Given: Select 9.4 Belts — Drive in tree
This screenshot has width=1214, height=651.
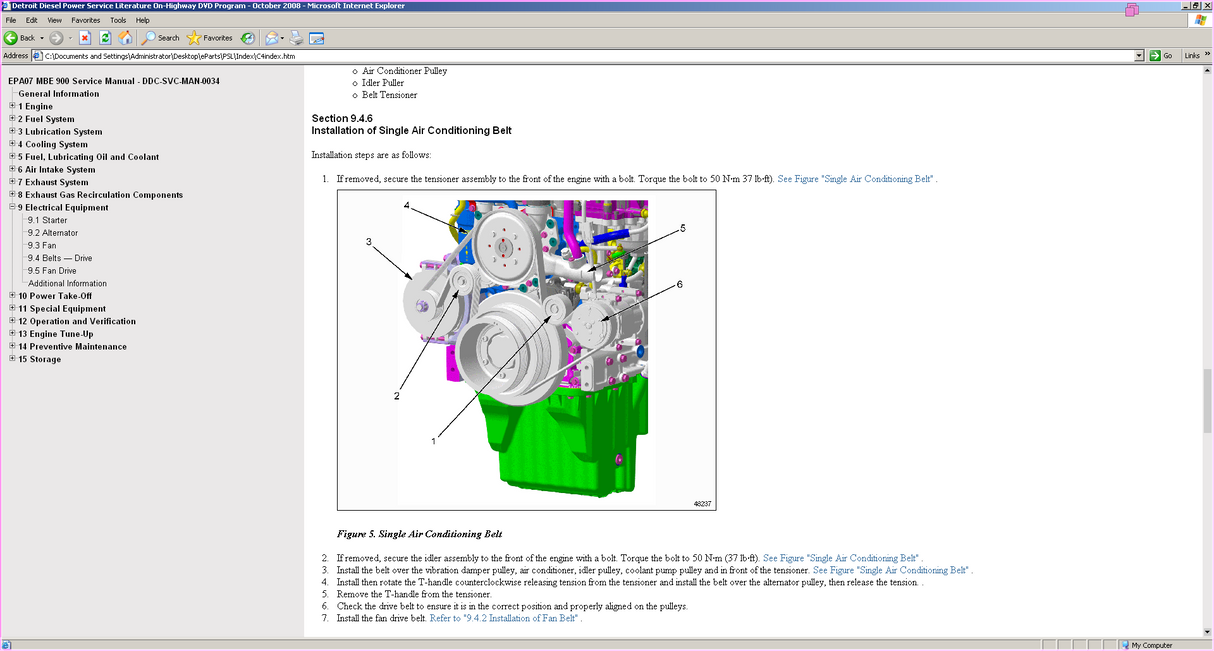Looking at the screenshot, I should [59, 258].
